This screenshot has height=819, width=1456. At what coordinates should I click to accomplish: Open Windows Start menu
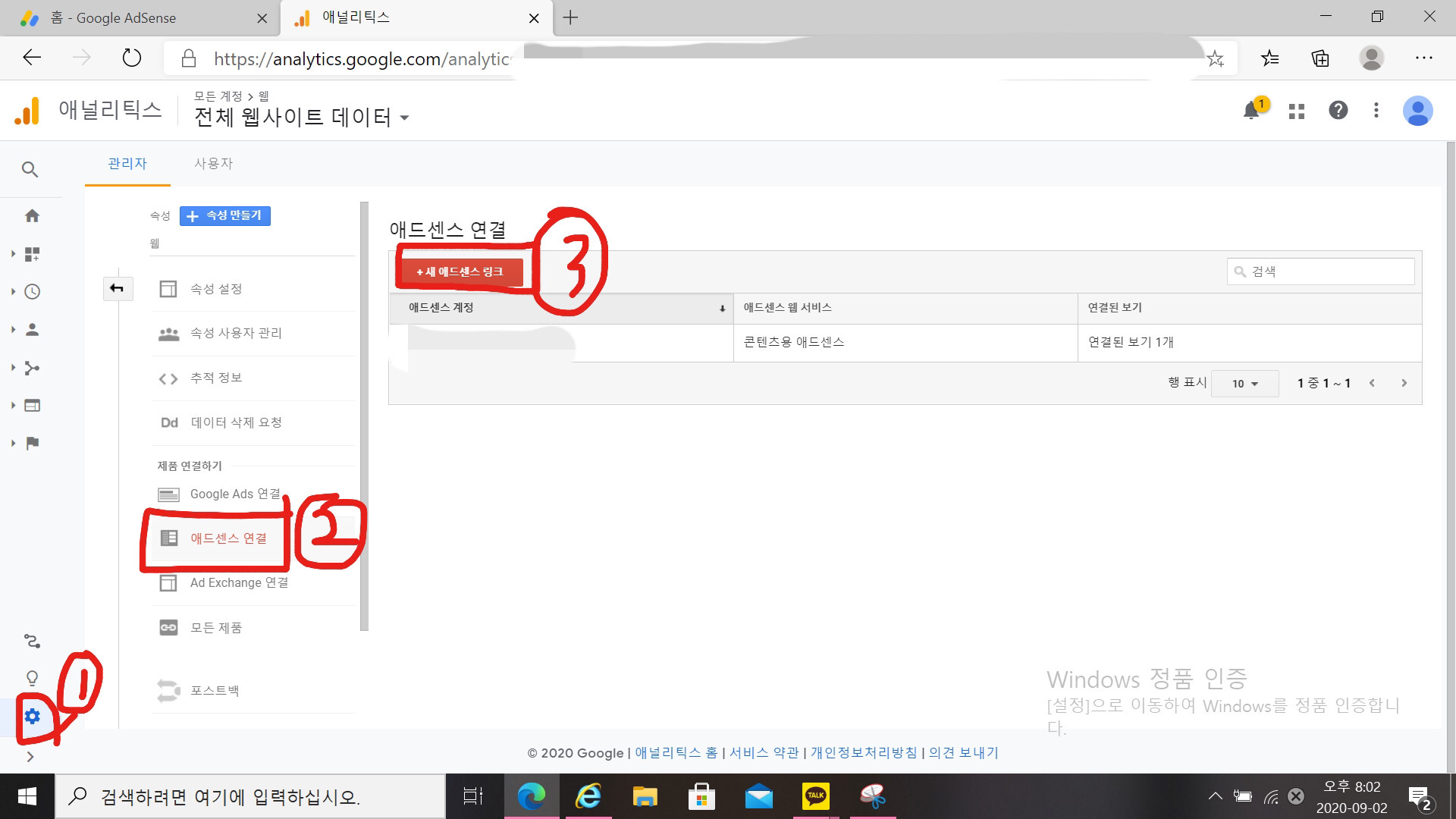27,796
